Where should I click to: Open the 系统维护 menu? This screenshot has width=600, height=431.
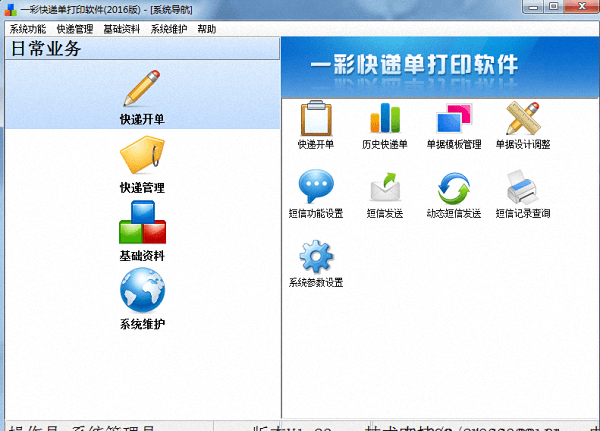coord(168,30)
